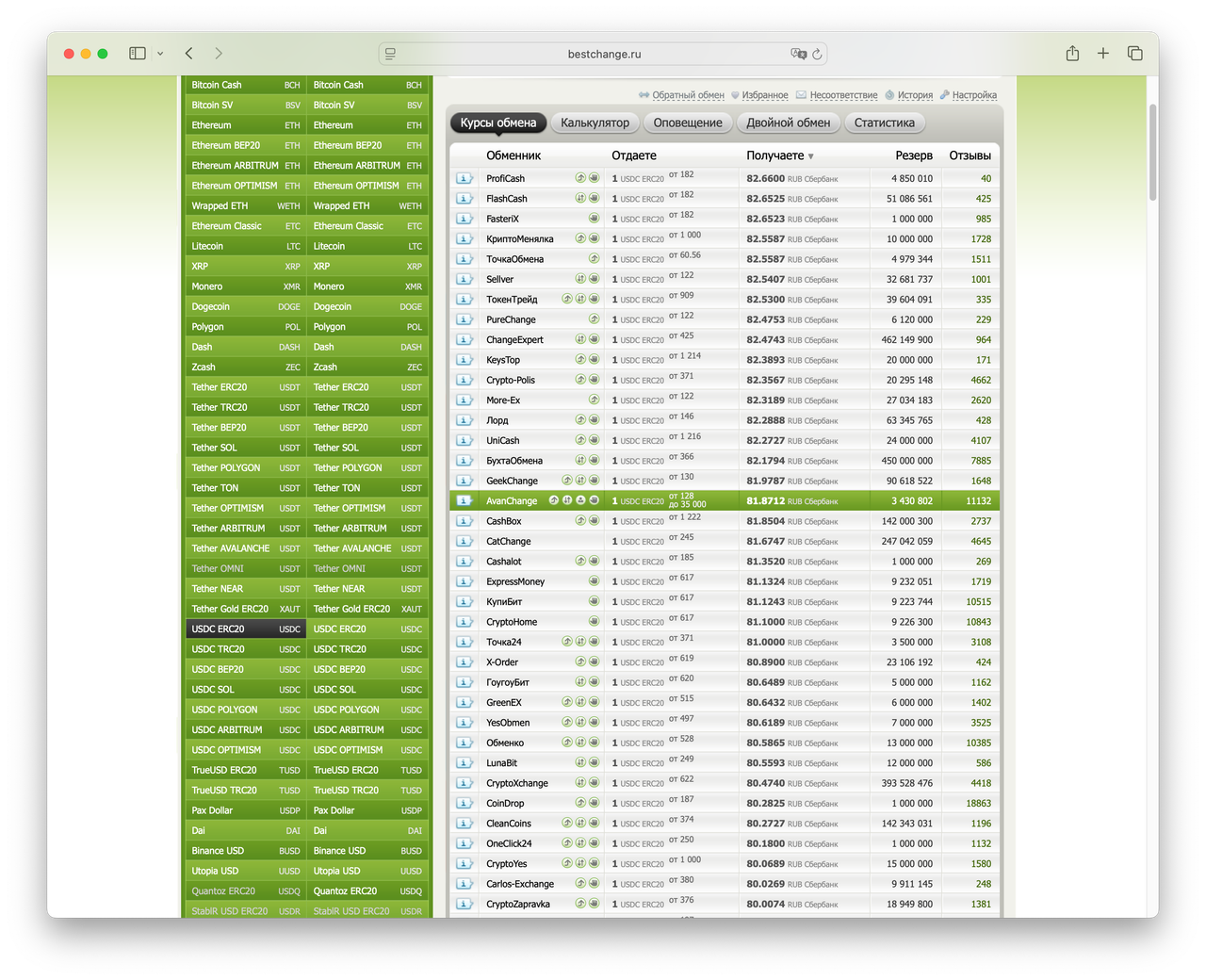Screen dimensions: 1206x980
Task: Click the envelope icon beside Несоответствие
Action: coord(801,95)
